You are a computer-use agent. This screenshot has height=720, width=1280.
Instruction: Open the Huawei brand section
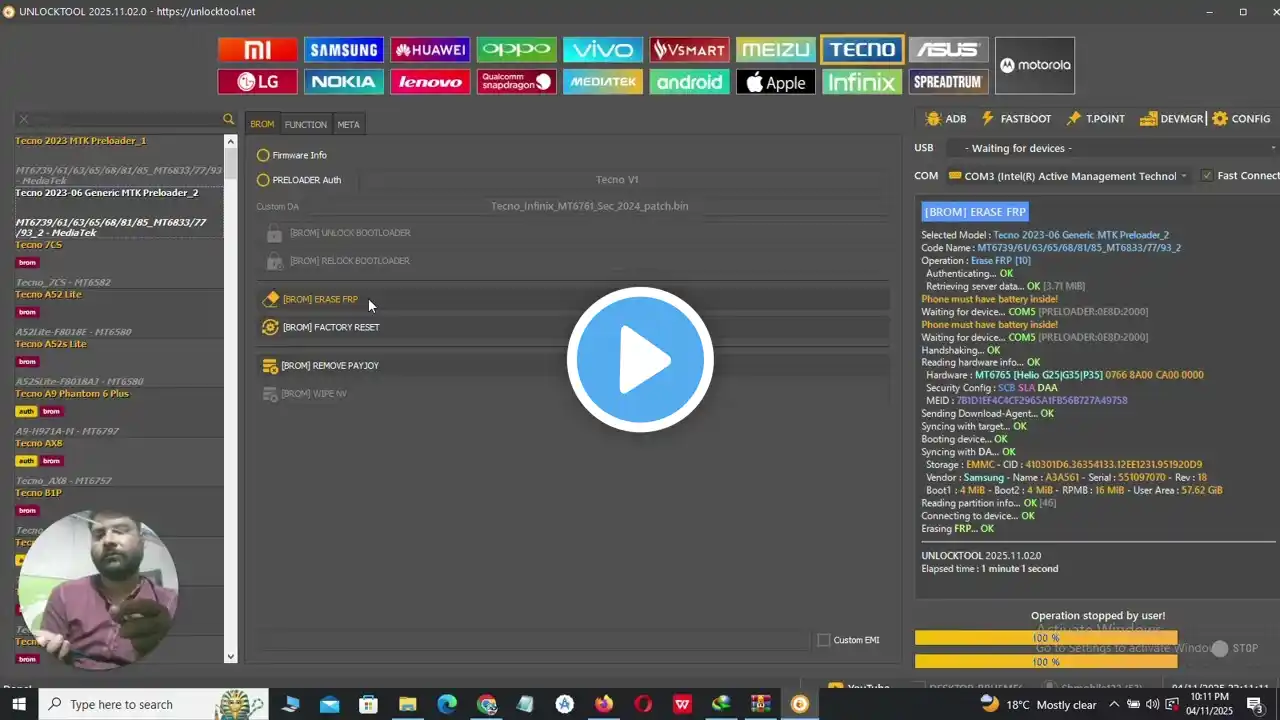(x=430, y=49)
